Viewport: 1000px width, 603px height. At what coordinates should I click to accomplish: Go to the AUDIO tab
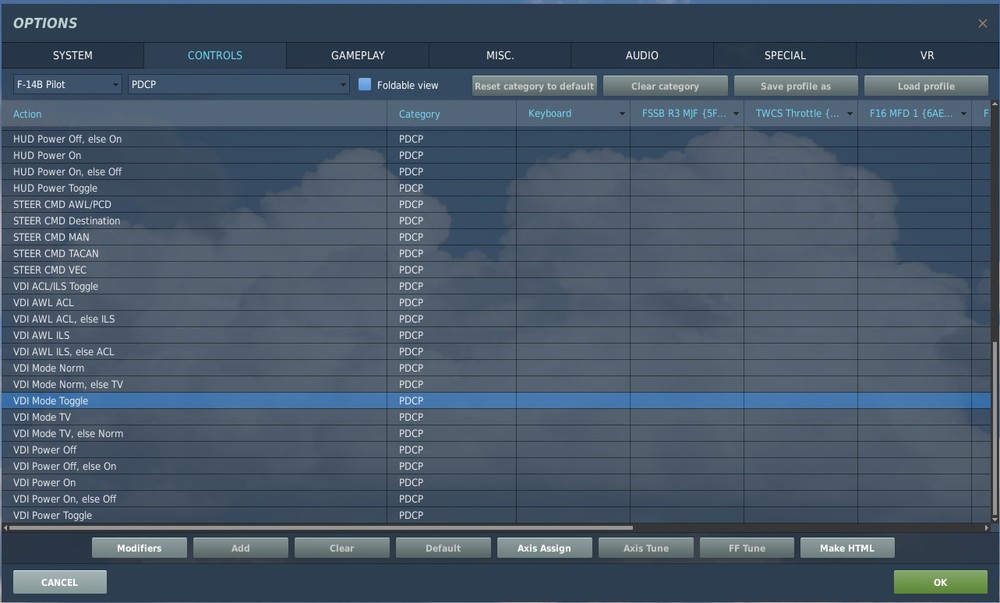point(642,55)
